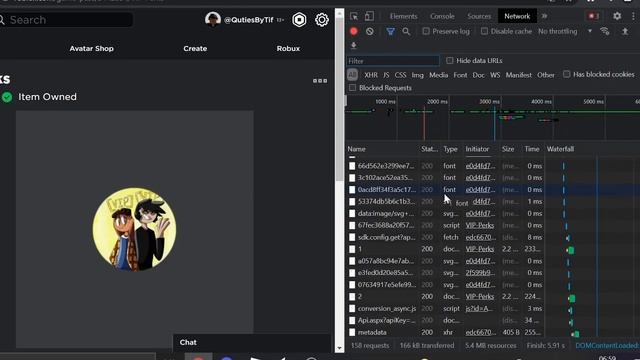Switch to the Elements tab
This screenshot has width=640, height=360.
point(403,16)
